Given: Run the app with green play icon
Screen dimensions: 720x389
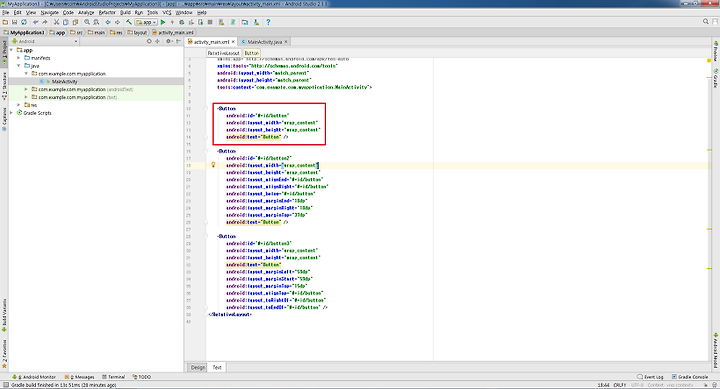Looking at the screenshot, I should pos(163,22).
